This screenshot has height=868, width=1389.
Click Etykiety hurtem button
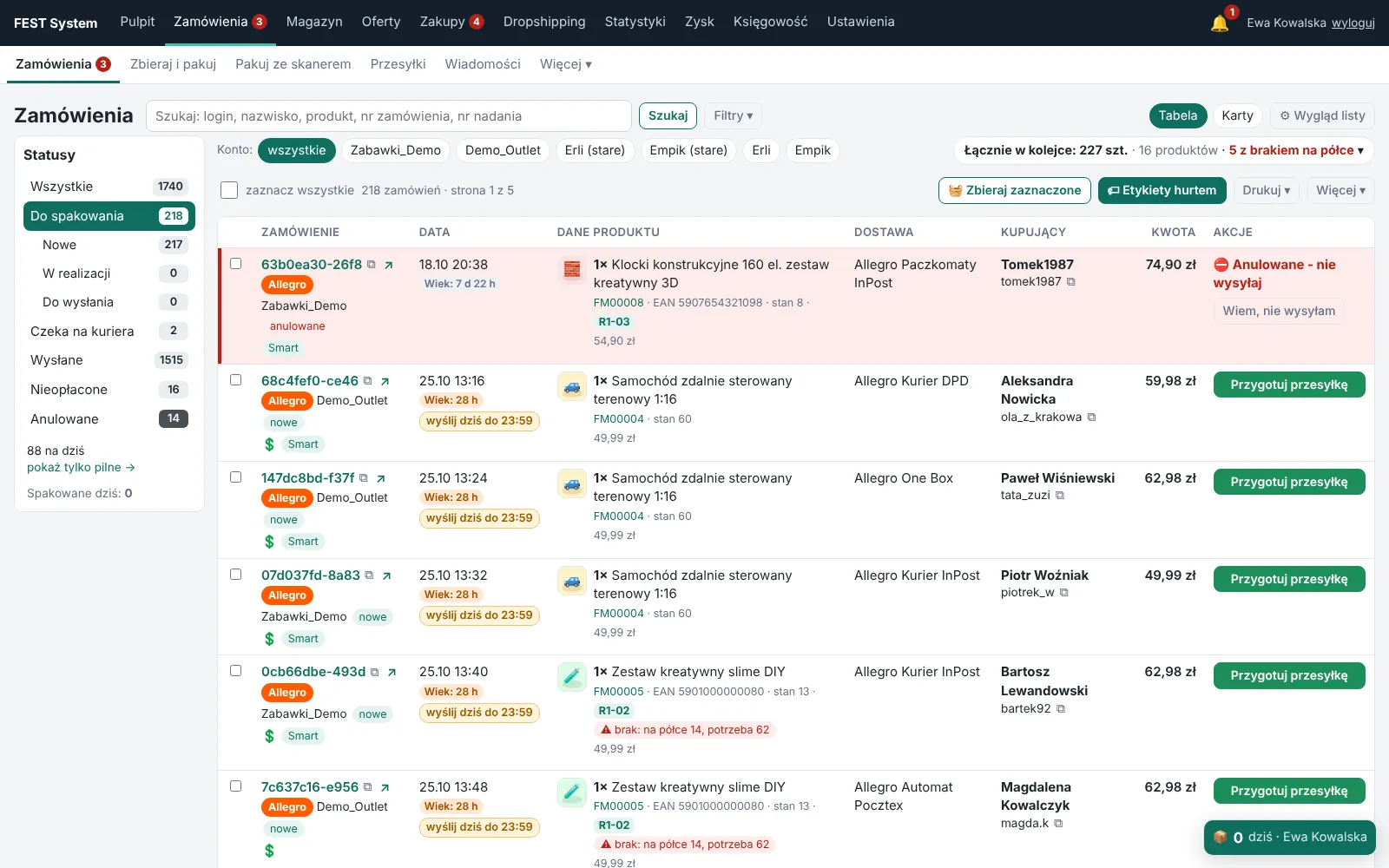click(x=1162, y=190)
